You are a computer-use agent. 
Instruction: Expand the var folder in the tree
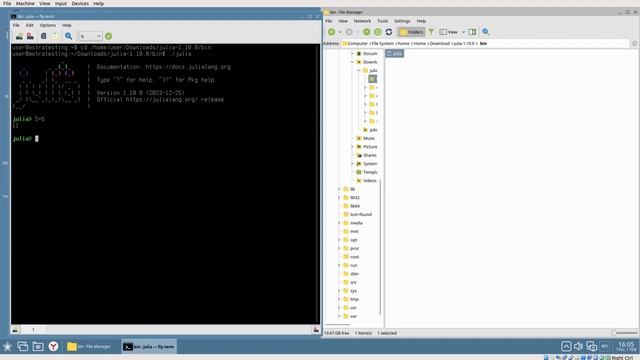[x=340, y=316]
